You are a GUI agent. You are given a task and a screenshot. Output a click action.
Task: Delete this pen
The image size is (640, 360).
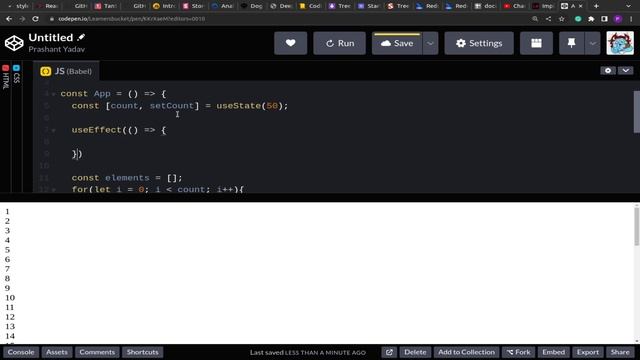415,352
